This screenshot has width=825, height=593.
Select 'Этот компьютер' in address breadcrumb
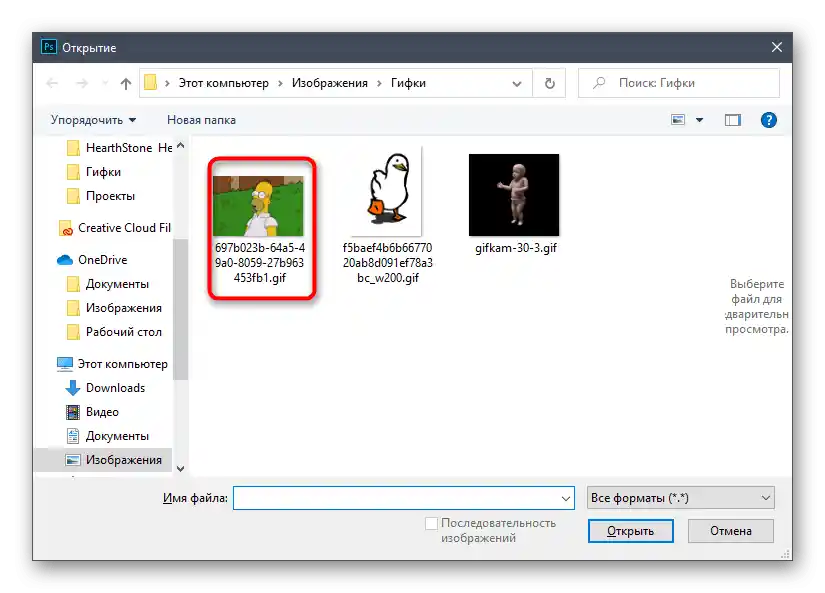click(224, 83)
